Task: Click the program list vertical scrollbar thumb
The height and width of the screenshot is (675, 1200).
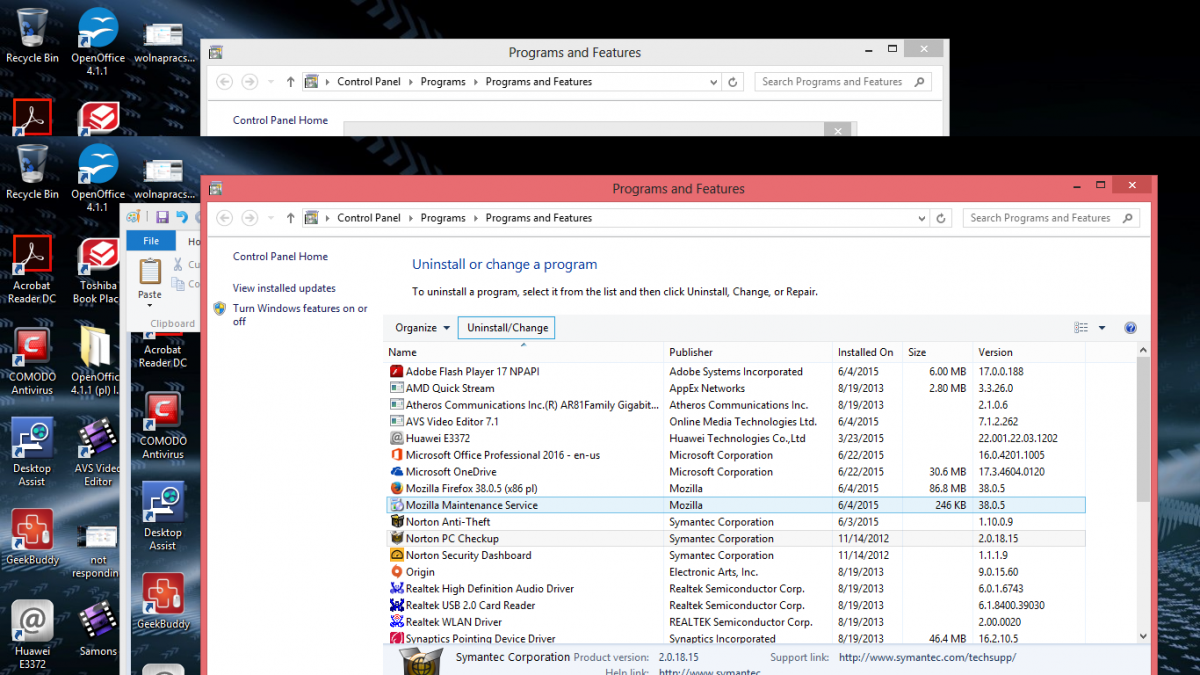Action: tap(1144, 430)
